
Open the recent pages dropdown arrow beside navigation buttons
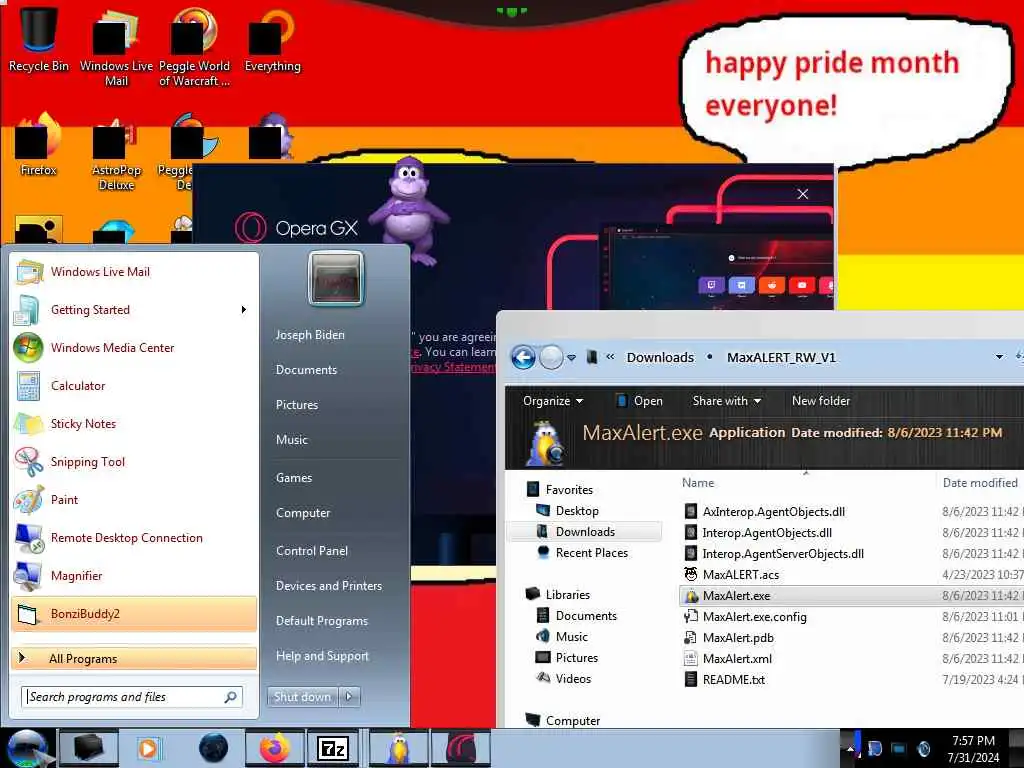pos(571,357)
